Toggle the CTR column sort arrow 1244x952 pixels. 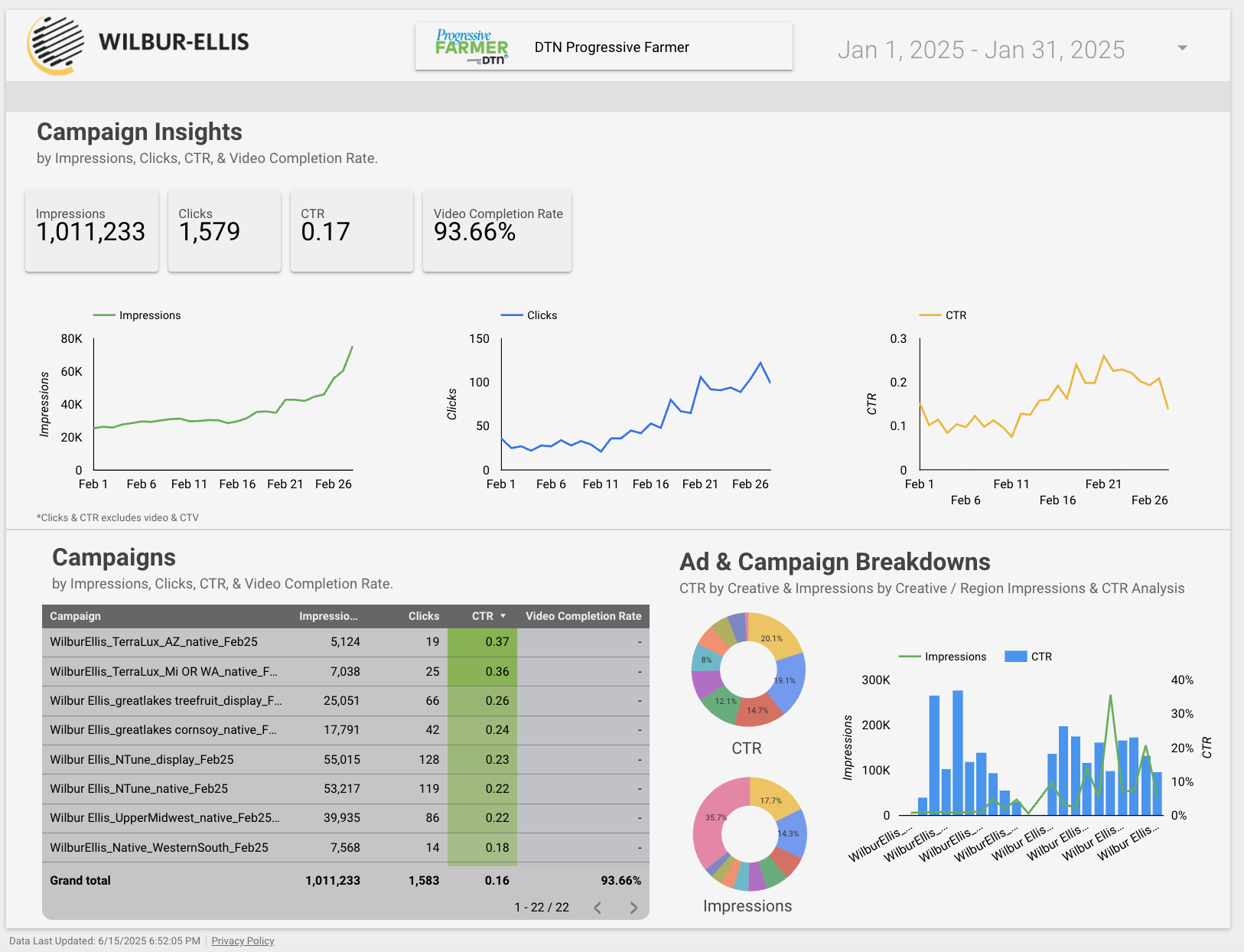pyautogui.click(x=503, y=616)
